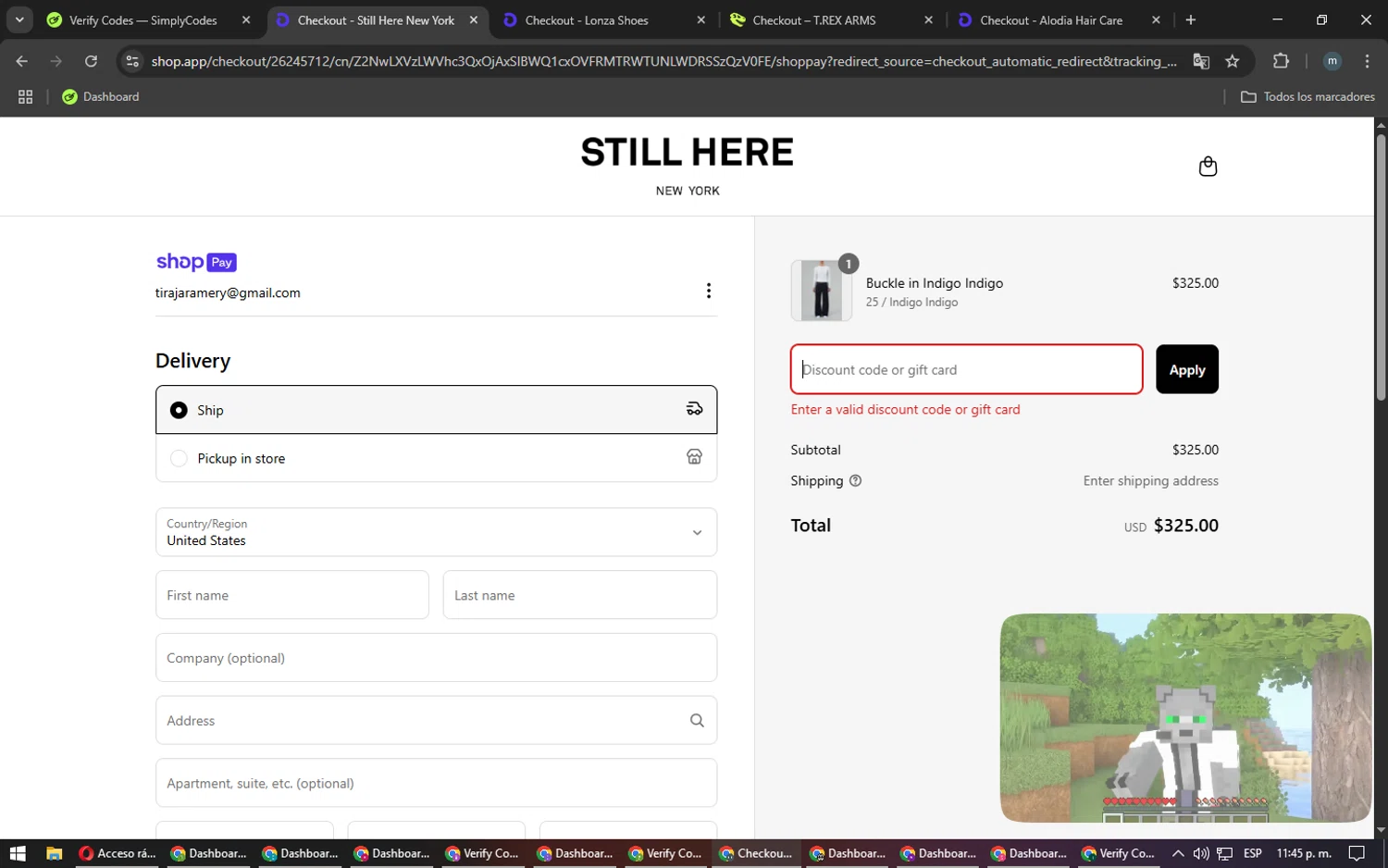
Task: Open the Chrome three-dot menu
Action: 1367,61
